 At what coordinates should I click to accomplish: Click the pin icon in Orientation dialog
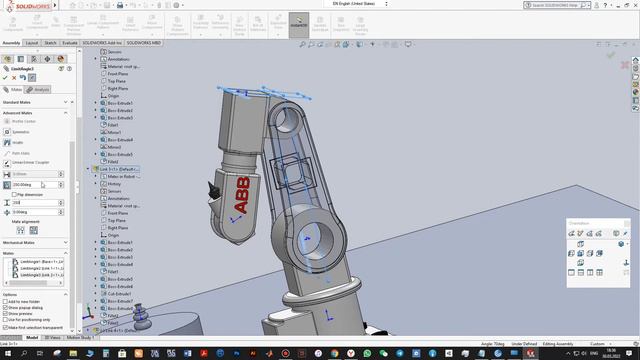point(625,233)
